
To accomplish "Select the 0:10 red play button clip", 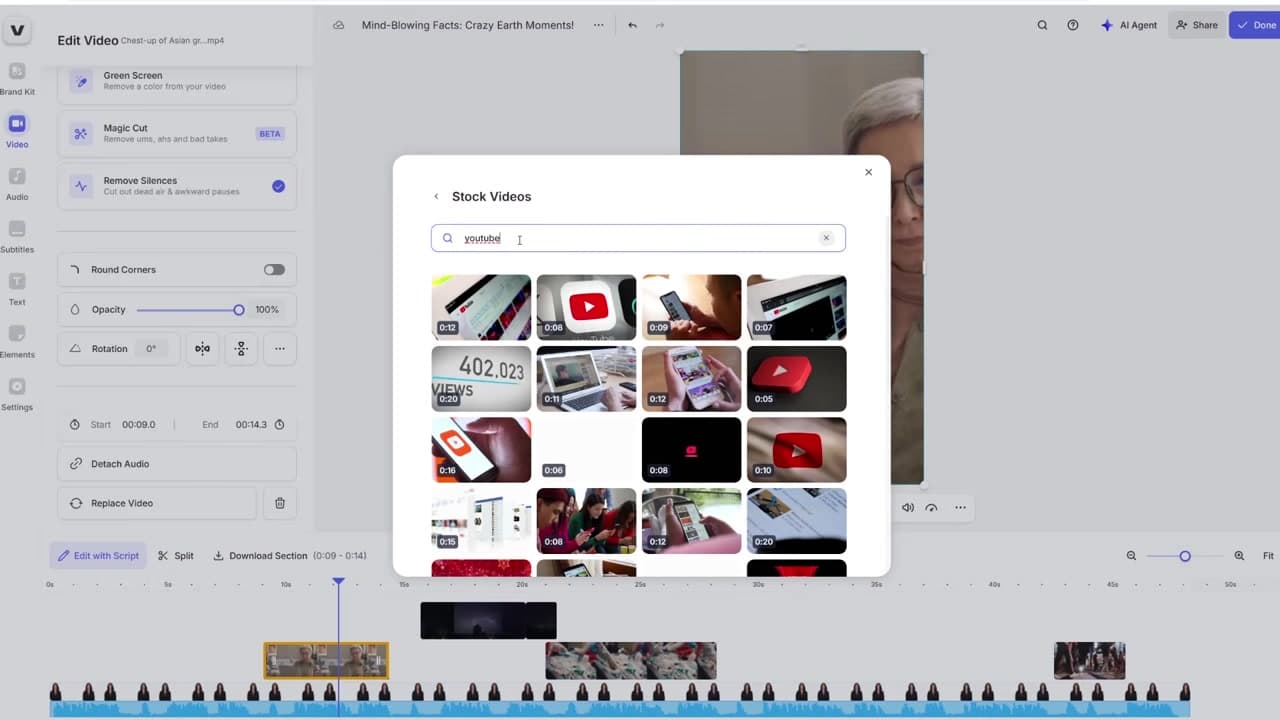I will 796,450.
